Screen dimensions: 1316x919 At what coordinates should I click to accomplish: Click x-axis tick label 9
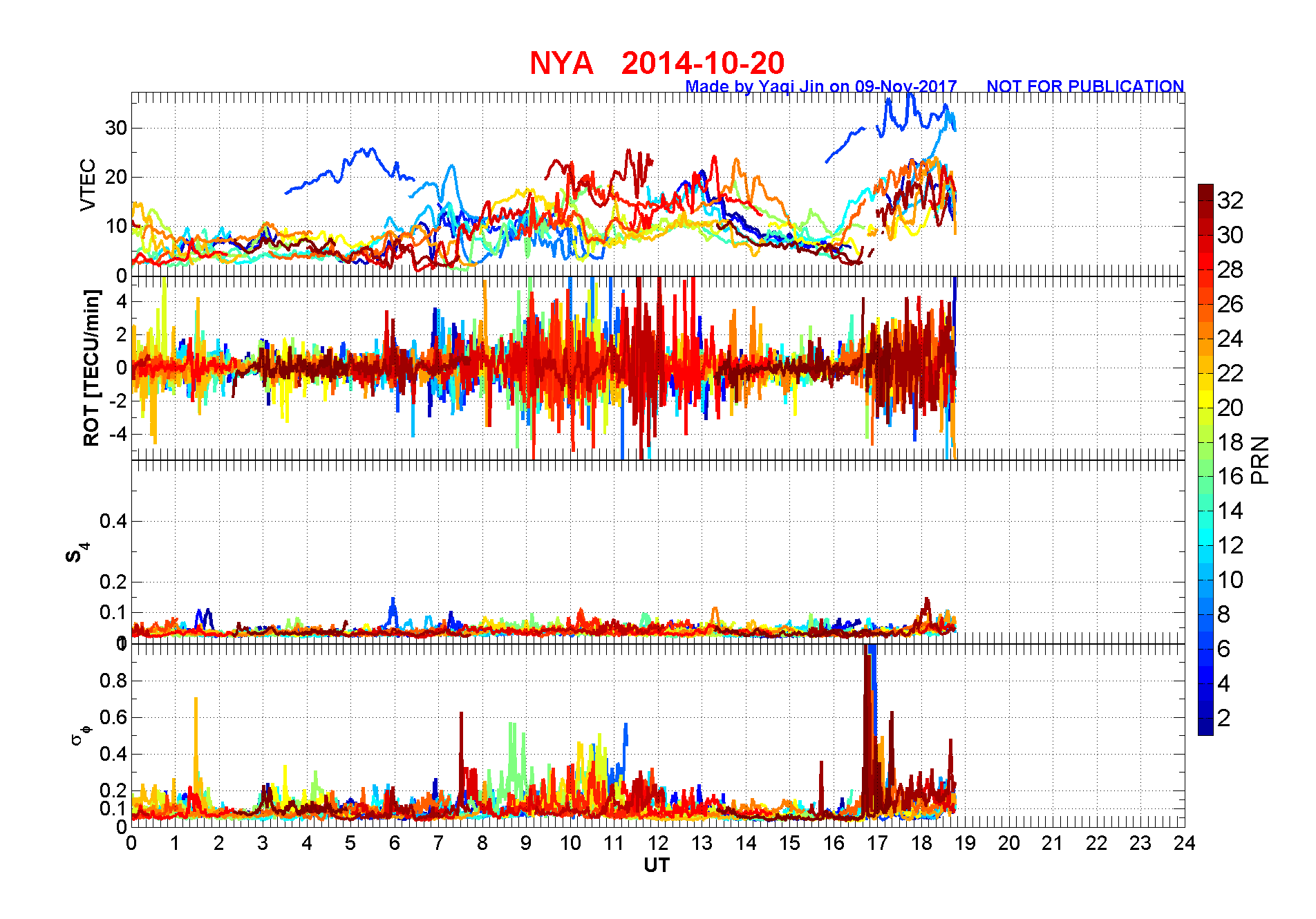point(526,843)
